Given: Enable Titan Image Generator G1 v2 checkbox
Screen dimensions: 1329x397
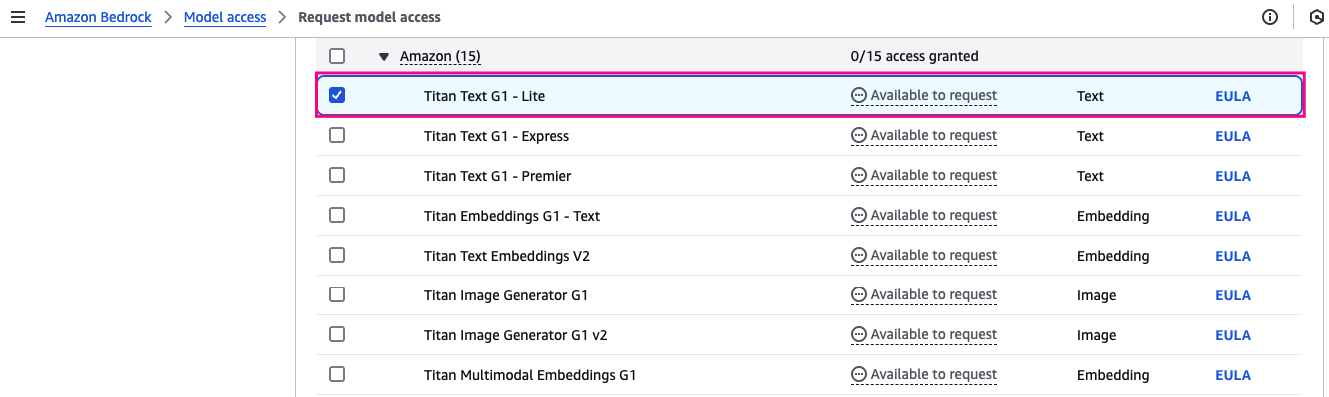Looking at the screenshot, I should click(x=337, y=334).
